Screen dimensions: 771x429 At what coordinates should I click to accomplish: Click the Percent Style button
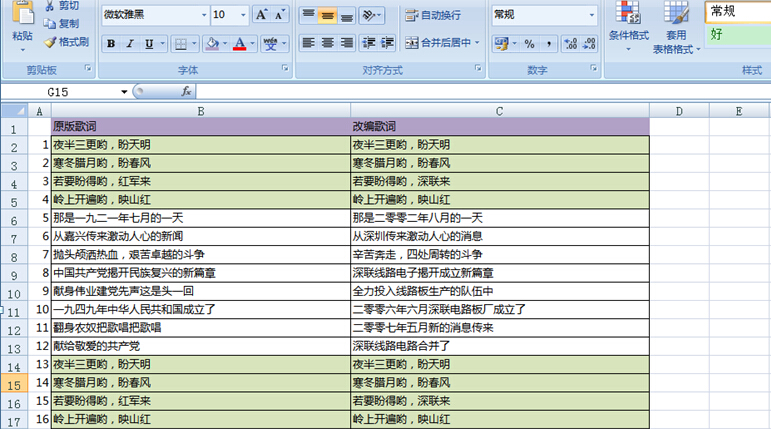click(529, 44)
